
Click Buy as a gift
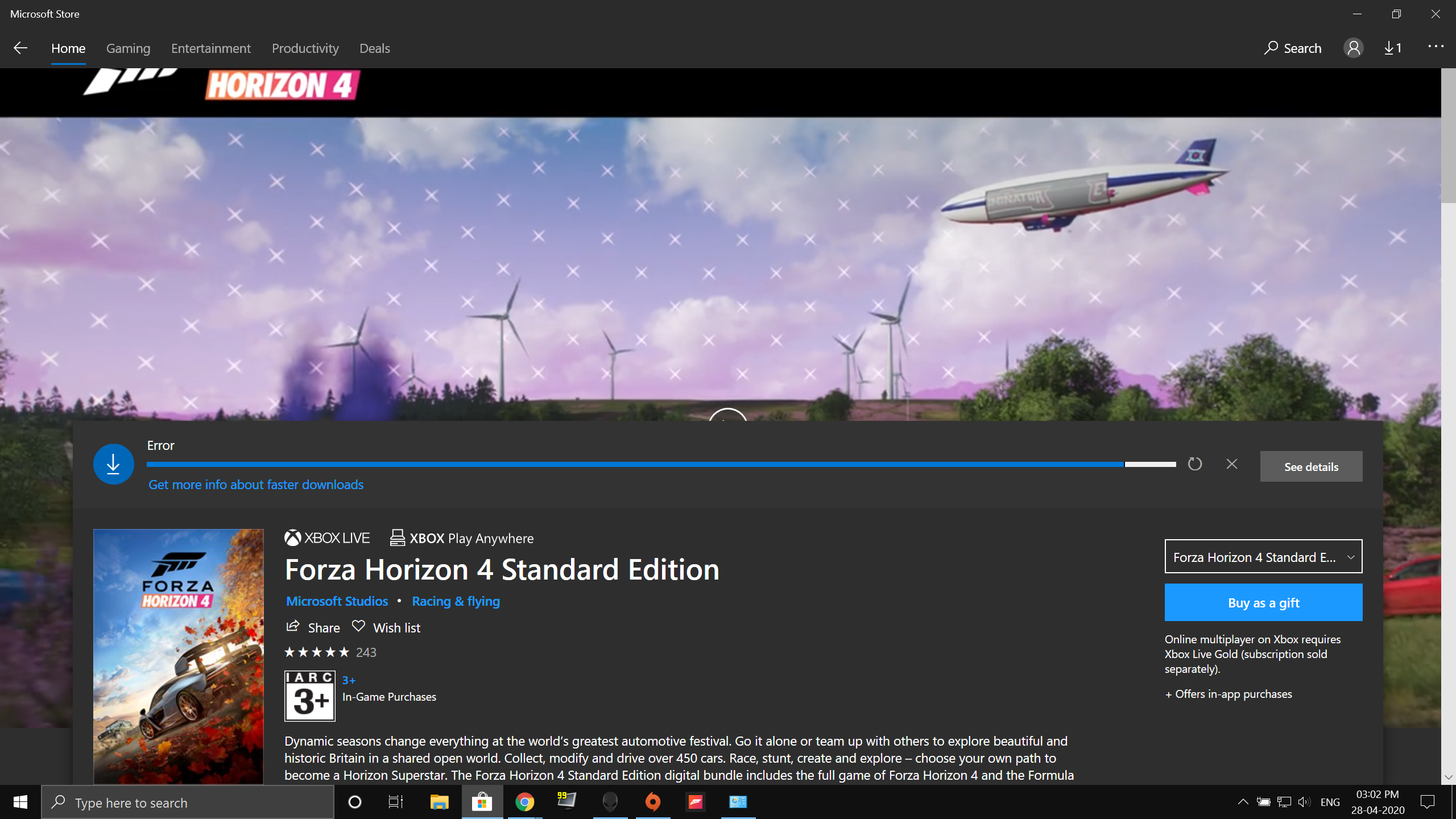[x=1263, y=602]
